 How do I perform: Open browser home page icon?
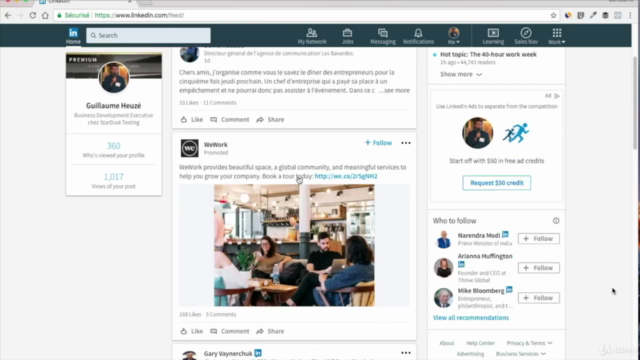(x=45, y=16)
